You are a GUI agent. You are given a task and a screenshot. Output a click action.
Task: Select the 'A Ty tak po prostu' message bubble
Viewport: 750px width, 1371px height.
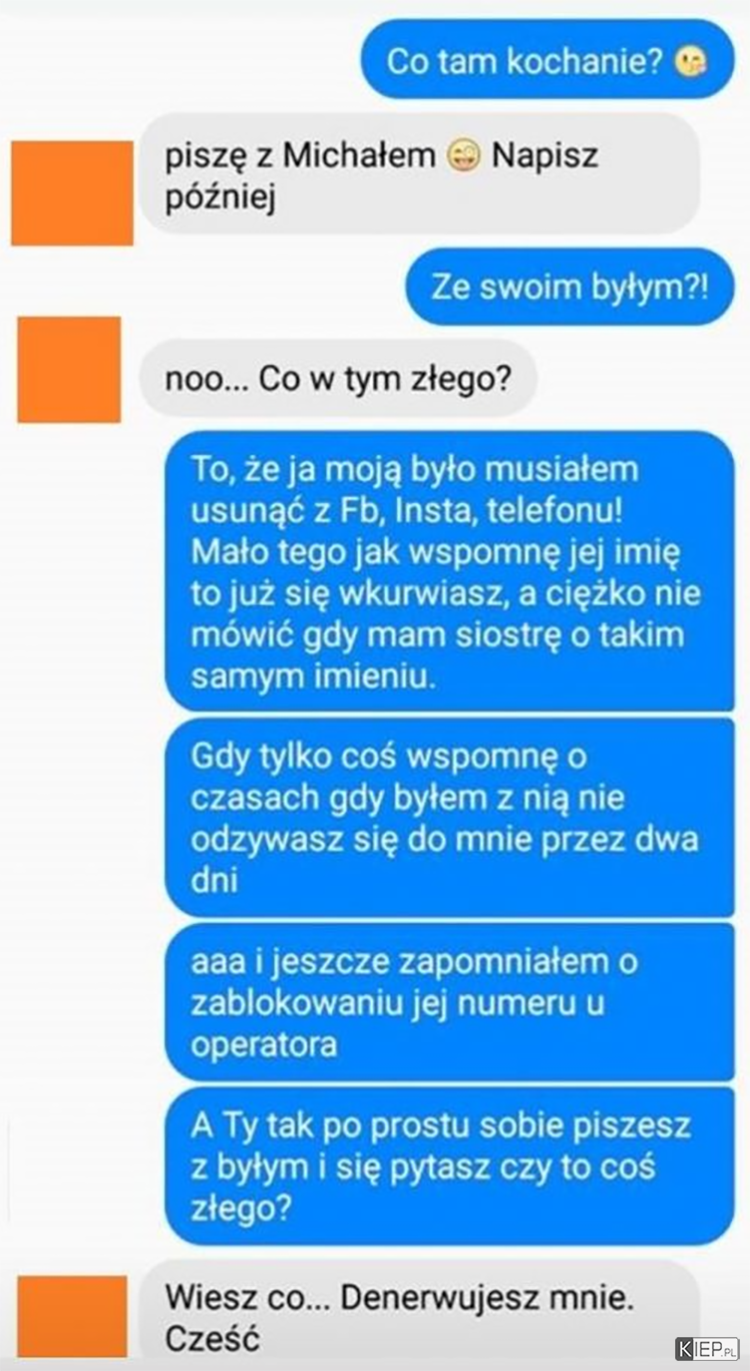point(449,1166)
